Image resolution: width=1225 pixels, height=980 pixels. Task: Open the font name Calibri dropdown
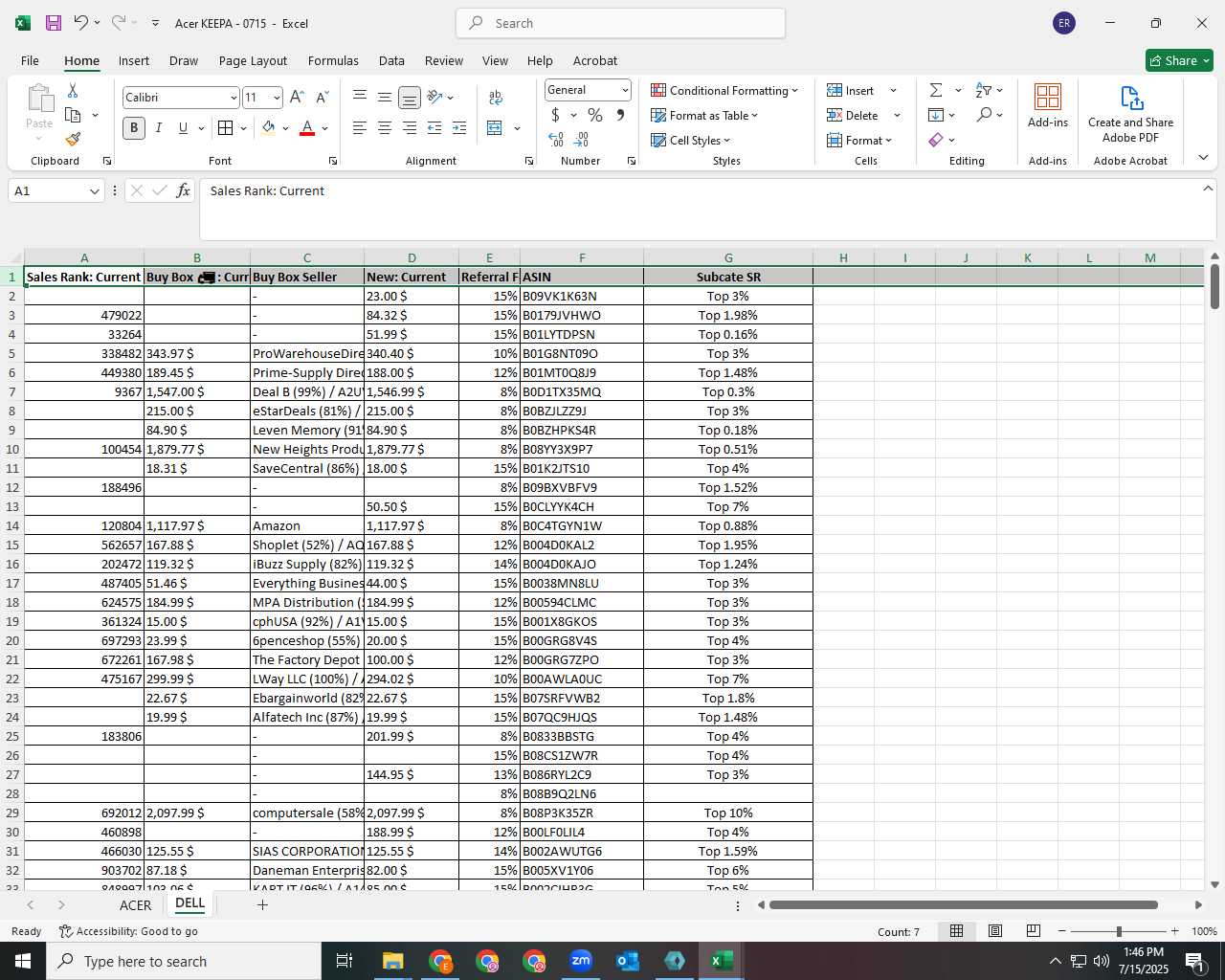[233, 98]
